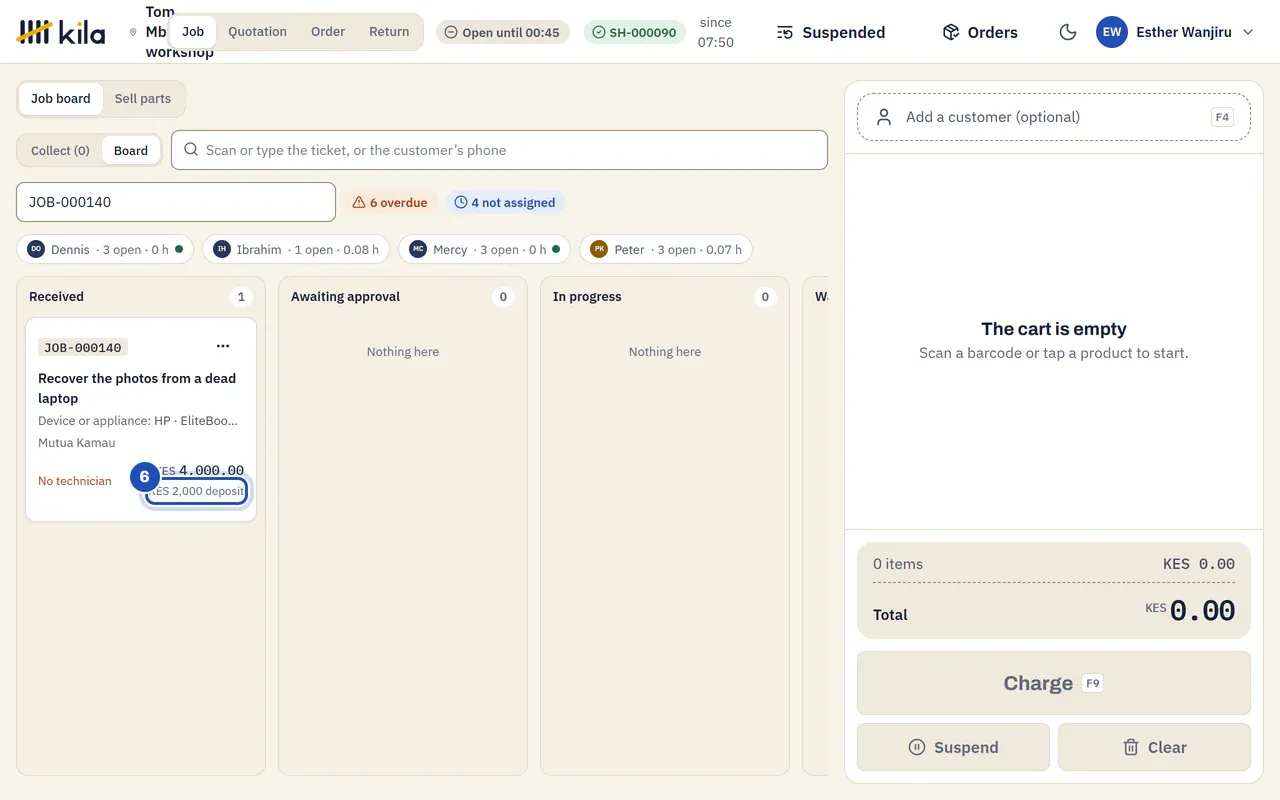Switch to the Quotation mode tab

[x=257, y=32]
